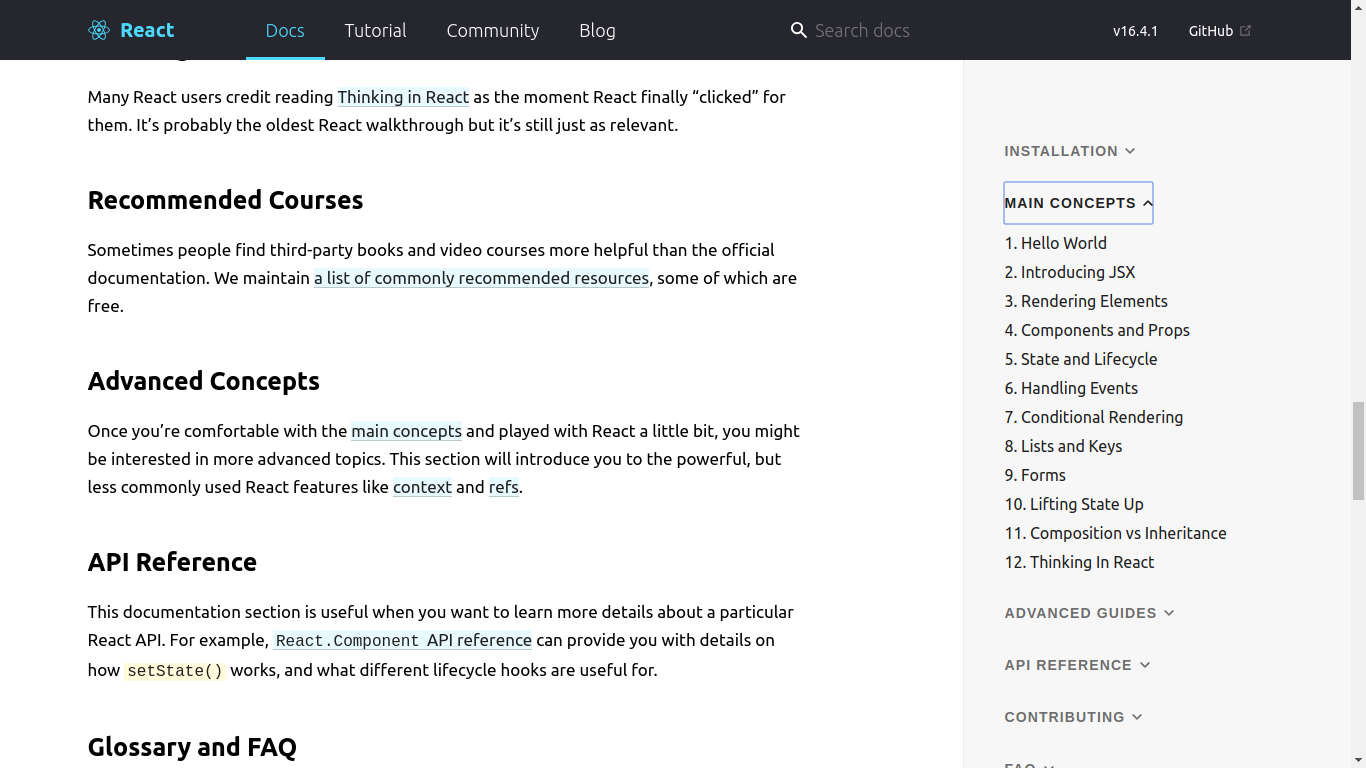Open the Lifting State Up page
Image resolution: width=1366 pixels, height=768 pixels.
point(1074,504)
